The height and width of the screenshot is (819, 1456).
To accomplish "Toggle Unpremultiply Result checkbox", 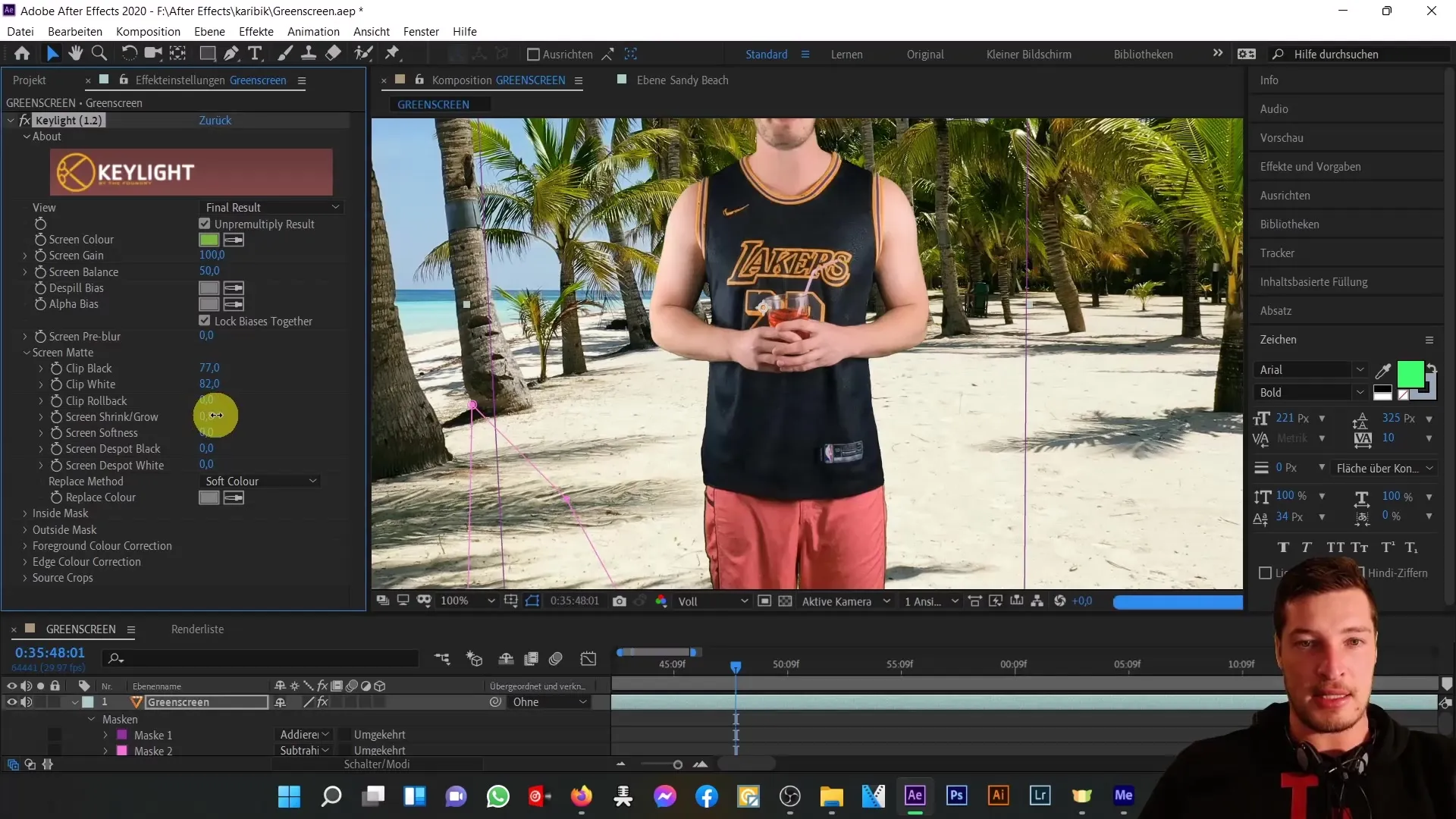I will [x=205, y=224].
